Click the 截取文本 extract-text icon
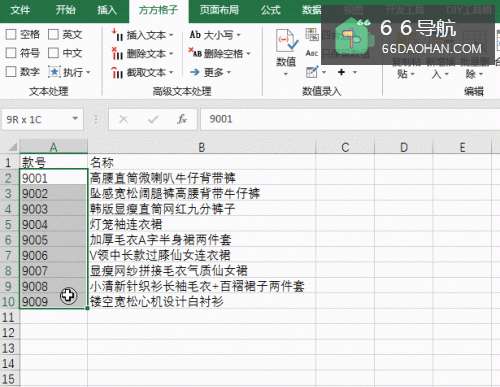Screen dimensions: 500x387 [x=117, y=72]
